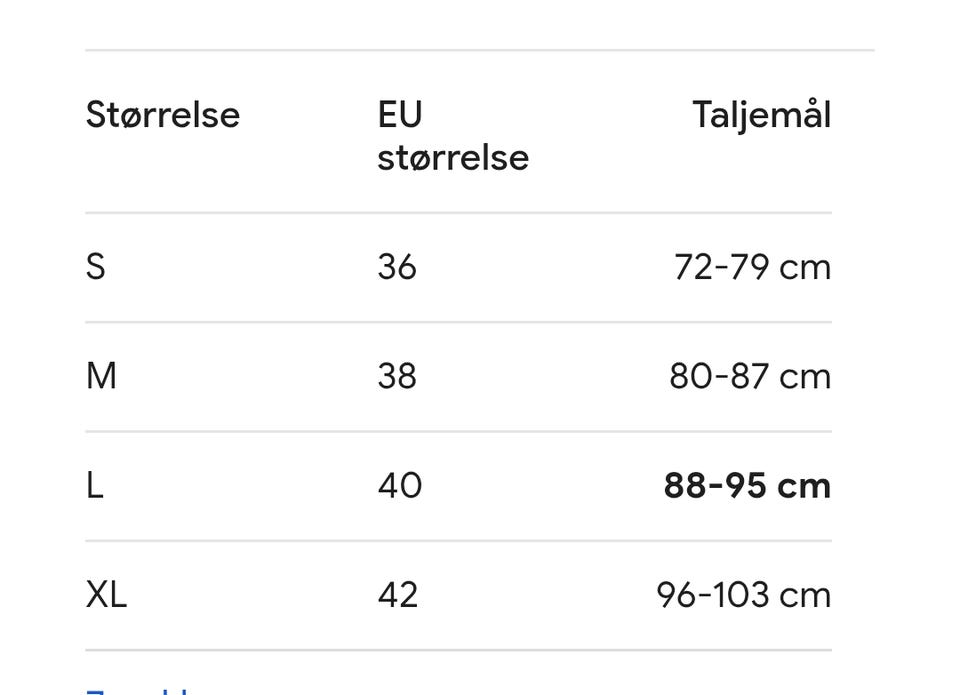Viewport: 960px width, 695px height.
Task: Click the 72-79 cm waist measurement
Action: pyautogui.click(x=752, y=267)
